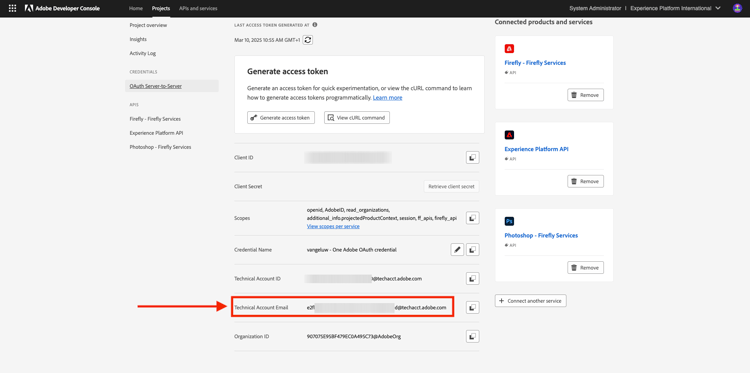Open the app switcher grid icon

(12, 8)
